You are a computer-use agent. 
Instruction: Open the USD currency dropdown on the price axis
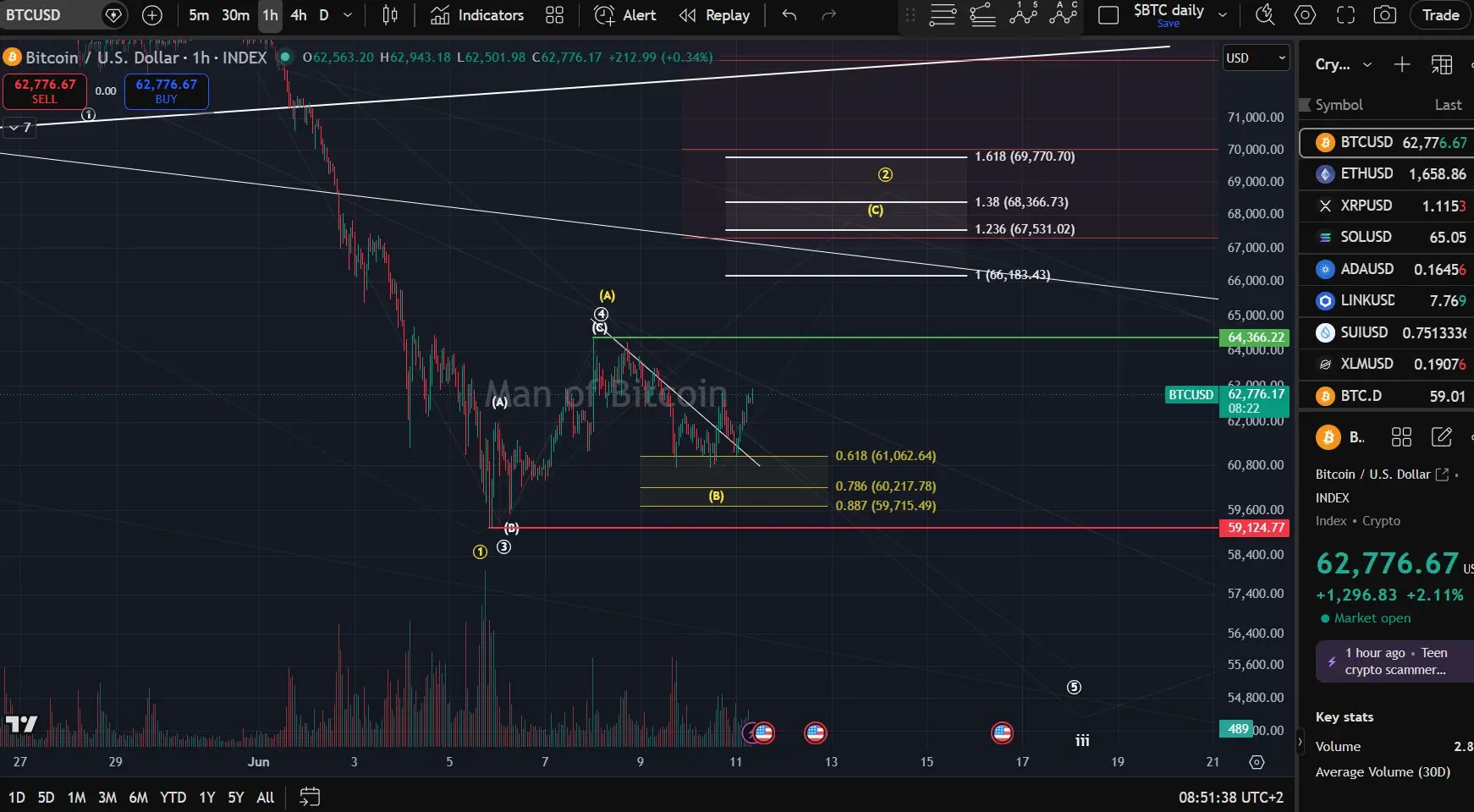click(1256, 58)
